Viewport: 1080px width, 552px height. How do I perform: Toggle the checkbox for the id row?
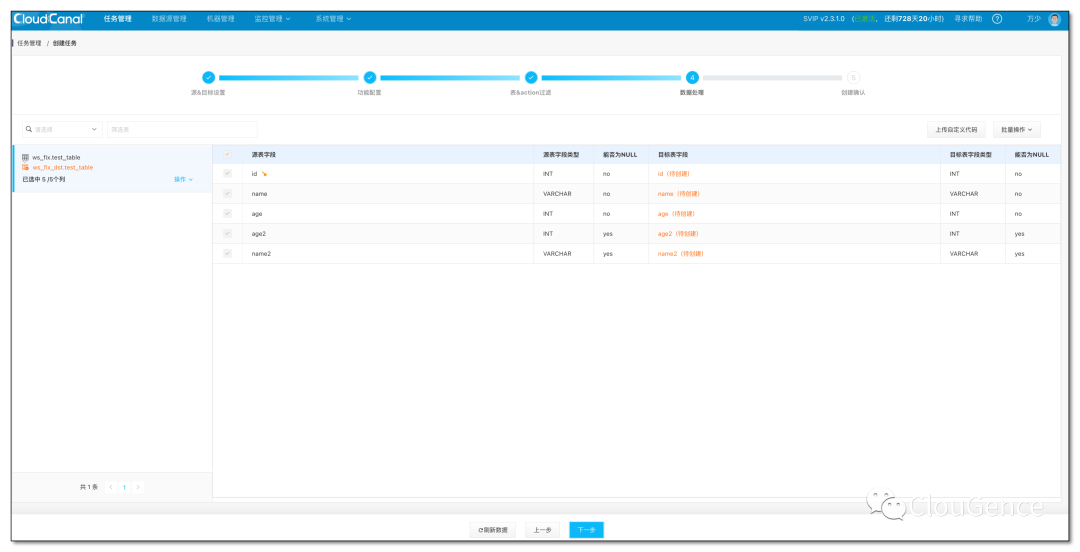[227, 174]
